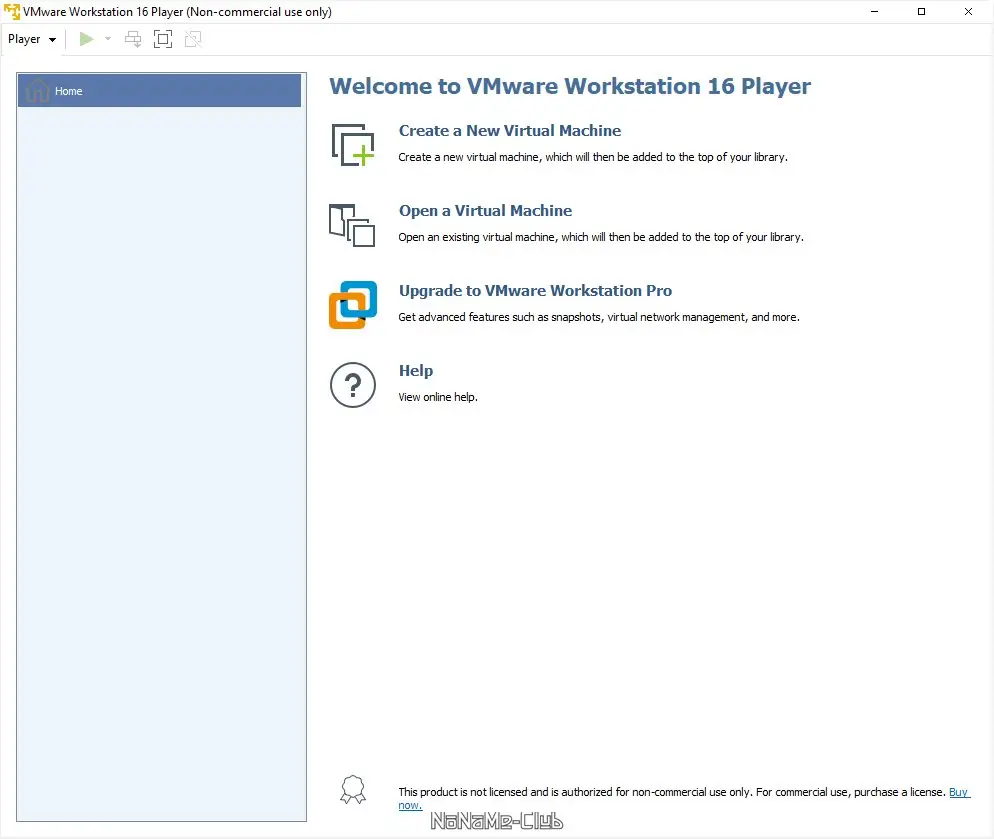Click the Home house icon
The height and width of the screenshot is (839, 994).
37,91
